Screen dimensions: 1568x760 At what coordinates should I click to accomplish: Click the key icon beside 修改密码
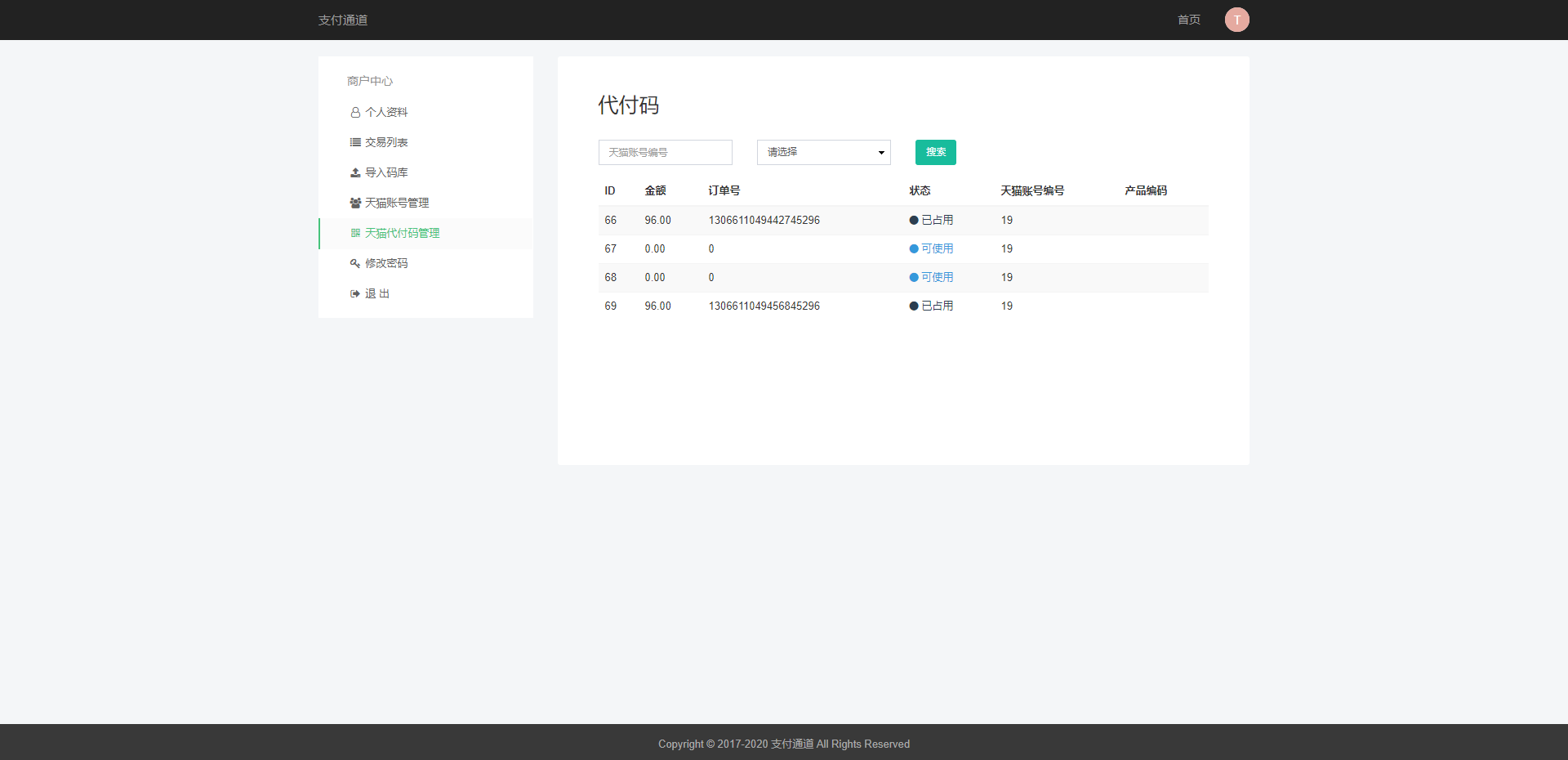point(355,263)
